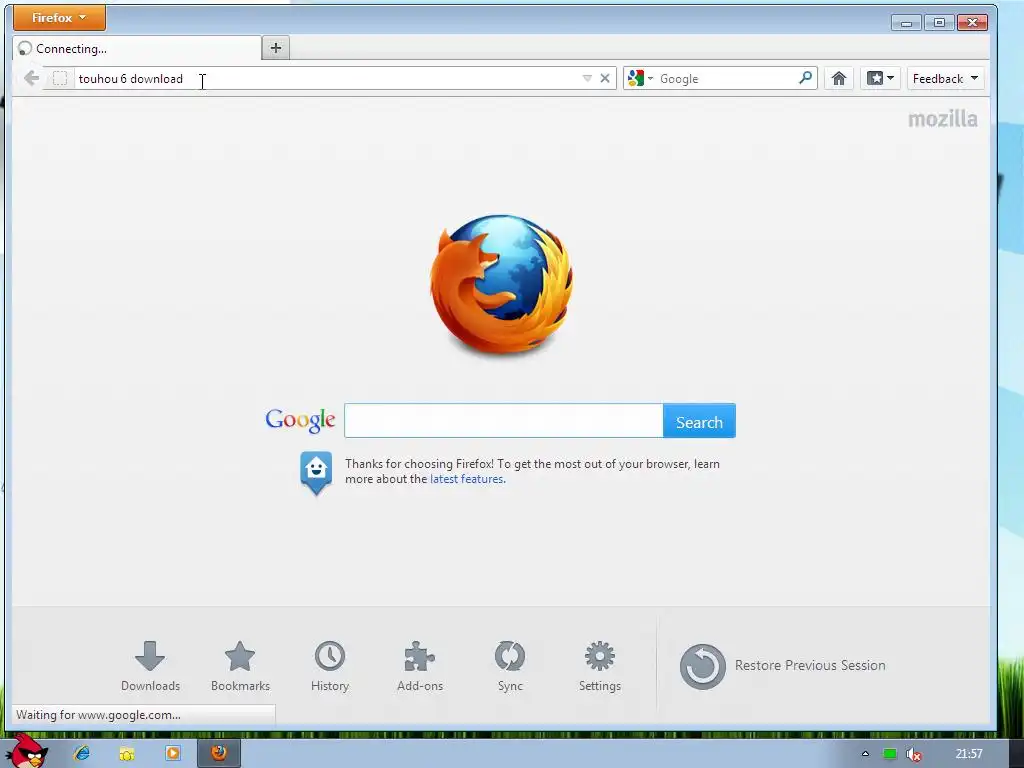Open the search engine selector dropdown
Image resolution: width=1024 pixels, height=768 pixels.
(x=640, y=78)
